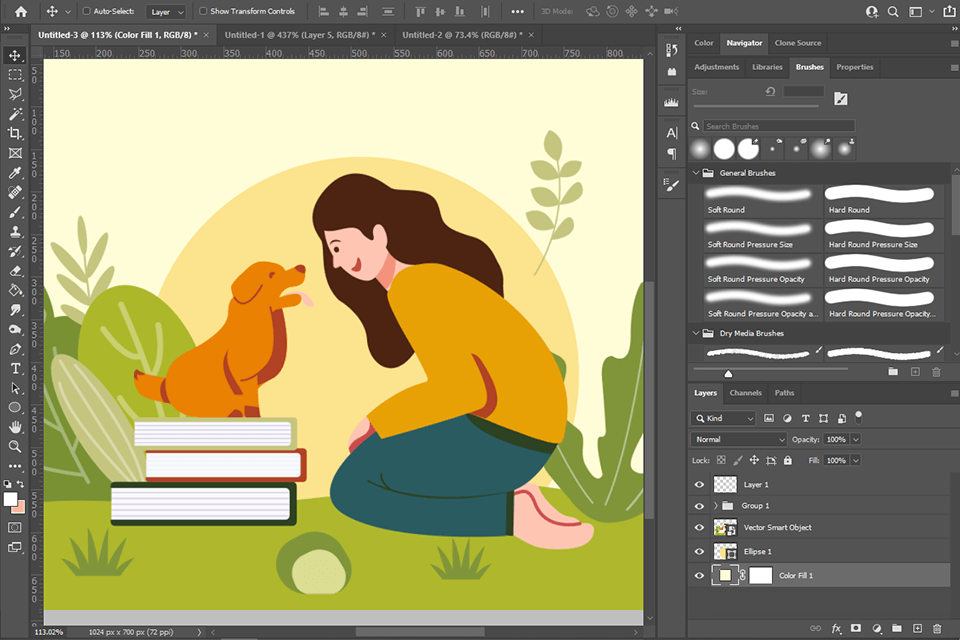Enable the Auto-Select checkbox
Screen dimensions: 960x640
point(86,11)
